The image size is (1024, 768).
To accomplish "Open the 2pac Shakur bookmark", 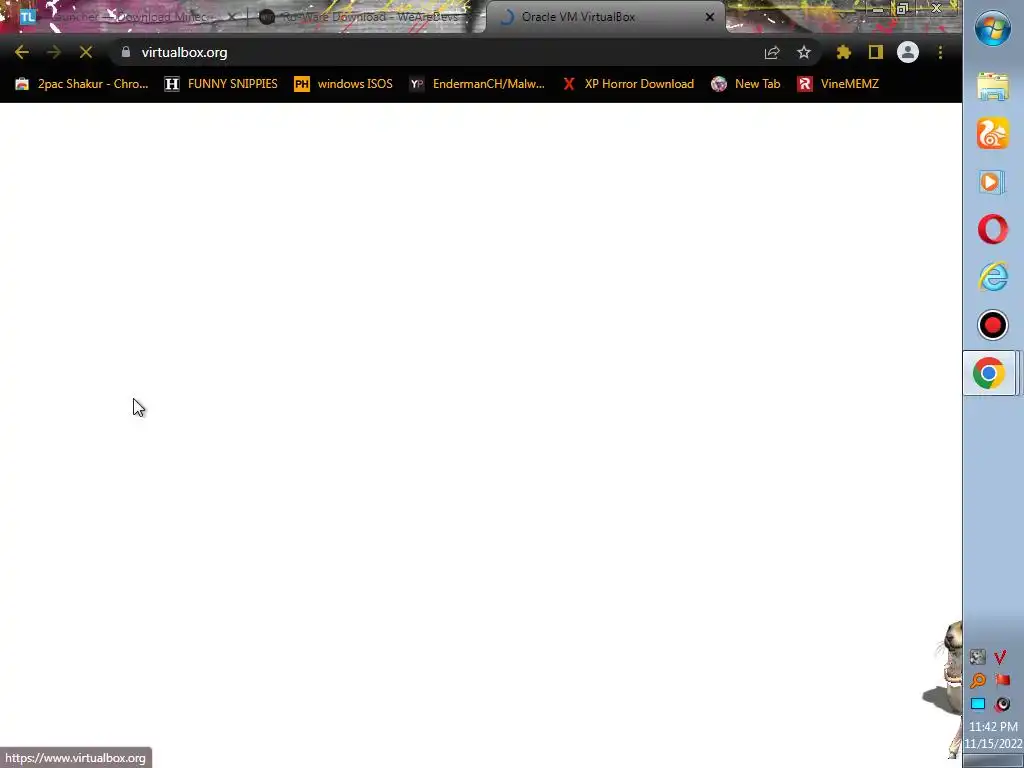I will click(82, 84).
